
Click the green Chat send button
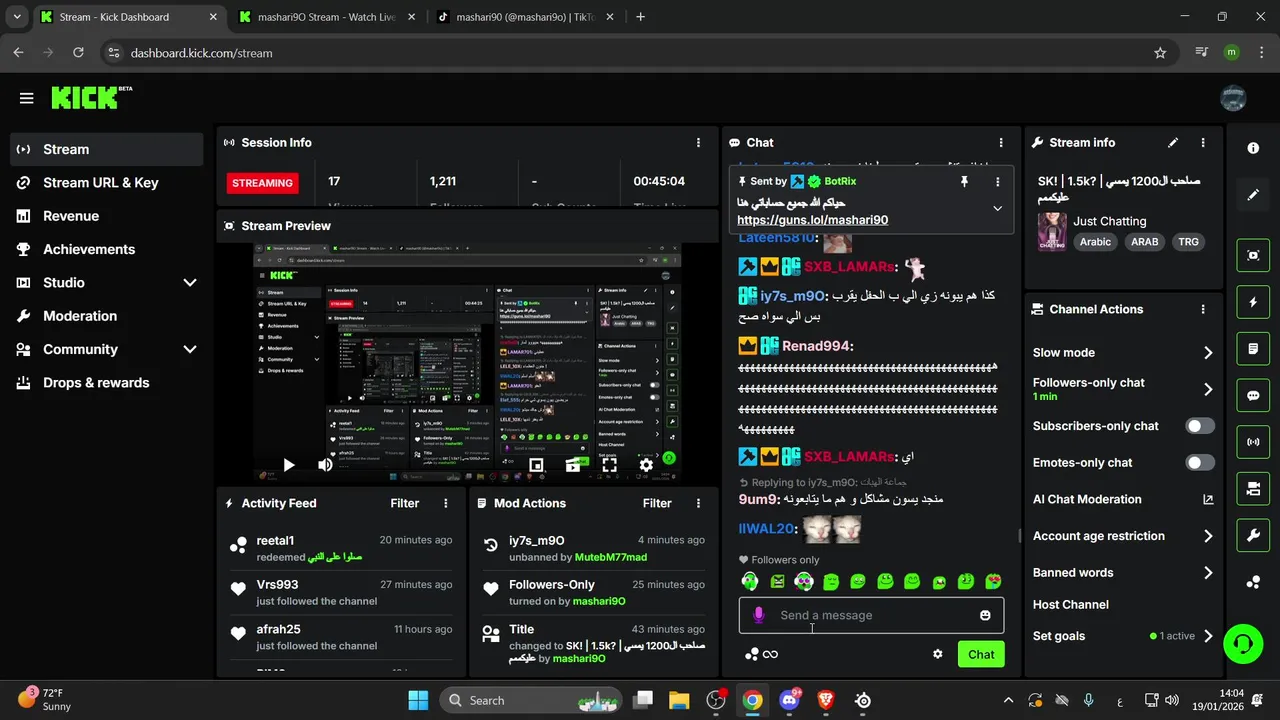pos(981,654)
